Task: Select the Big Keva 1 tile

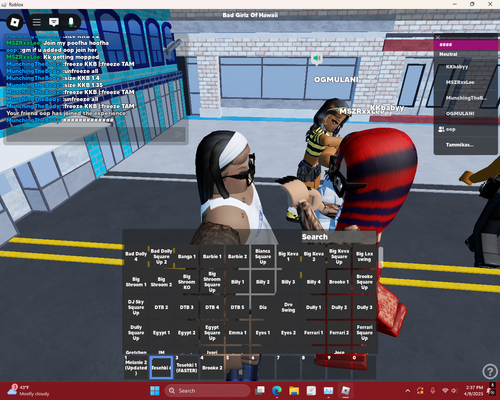Action: coord(288,256)
